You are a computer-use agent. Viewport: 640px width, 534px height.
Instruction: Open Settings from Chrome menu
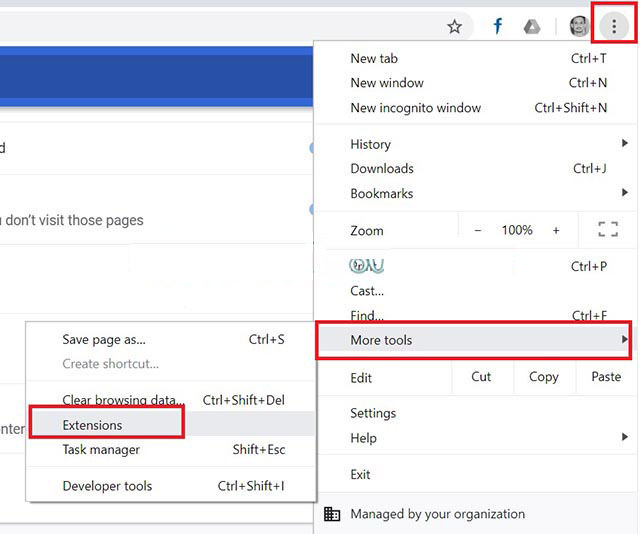click(373, 413)
